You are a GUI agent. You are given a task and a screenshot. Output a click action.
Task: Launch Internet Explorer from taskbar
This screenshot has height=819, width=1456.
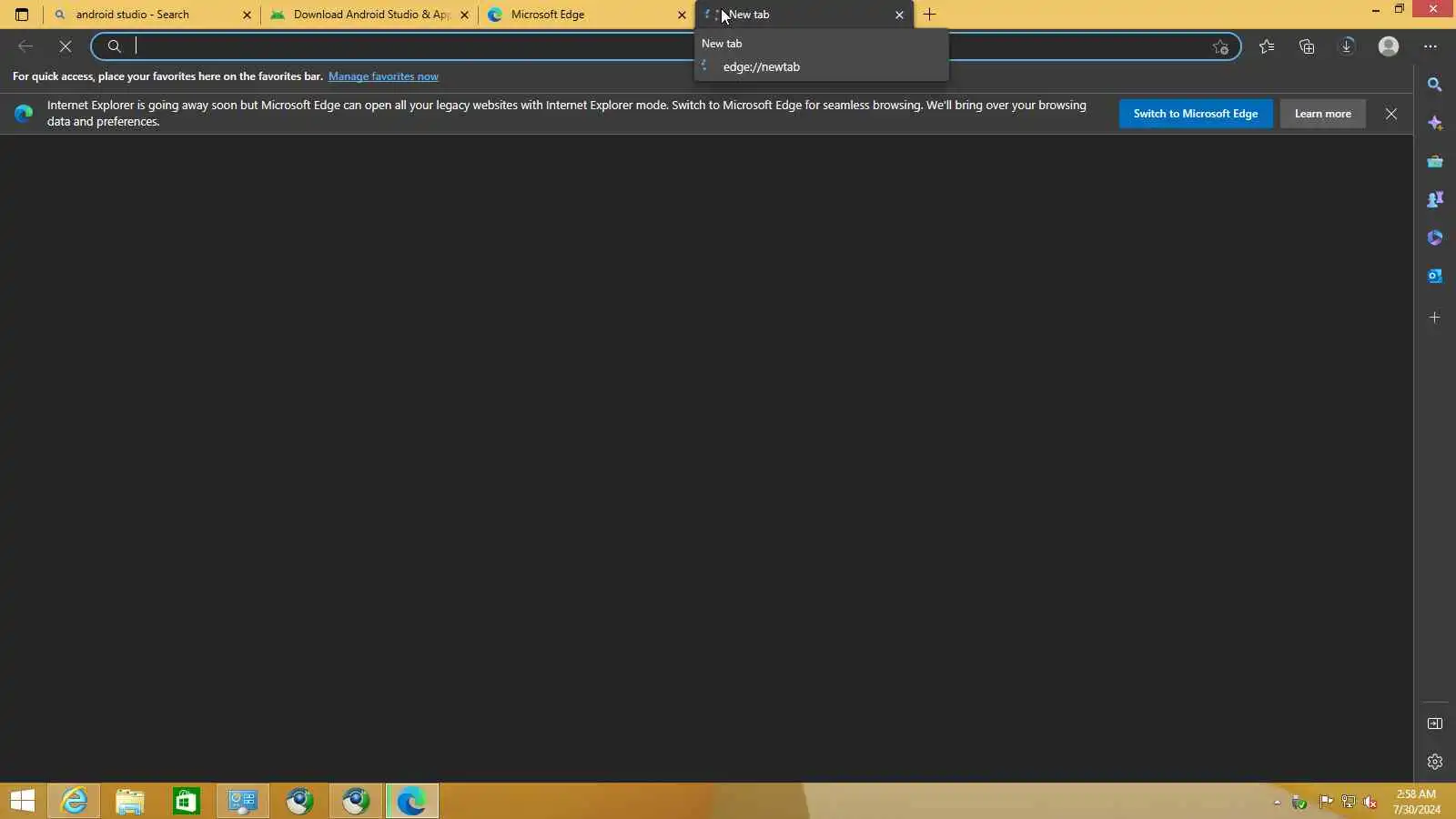[x=74, y=802]
